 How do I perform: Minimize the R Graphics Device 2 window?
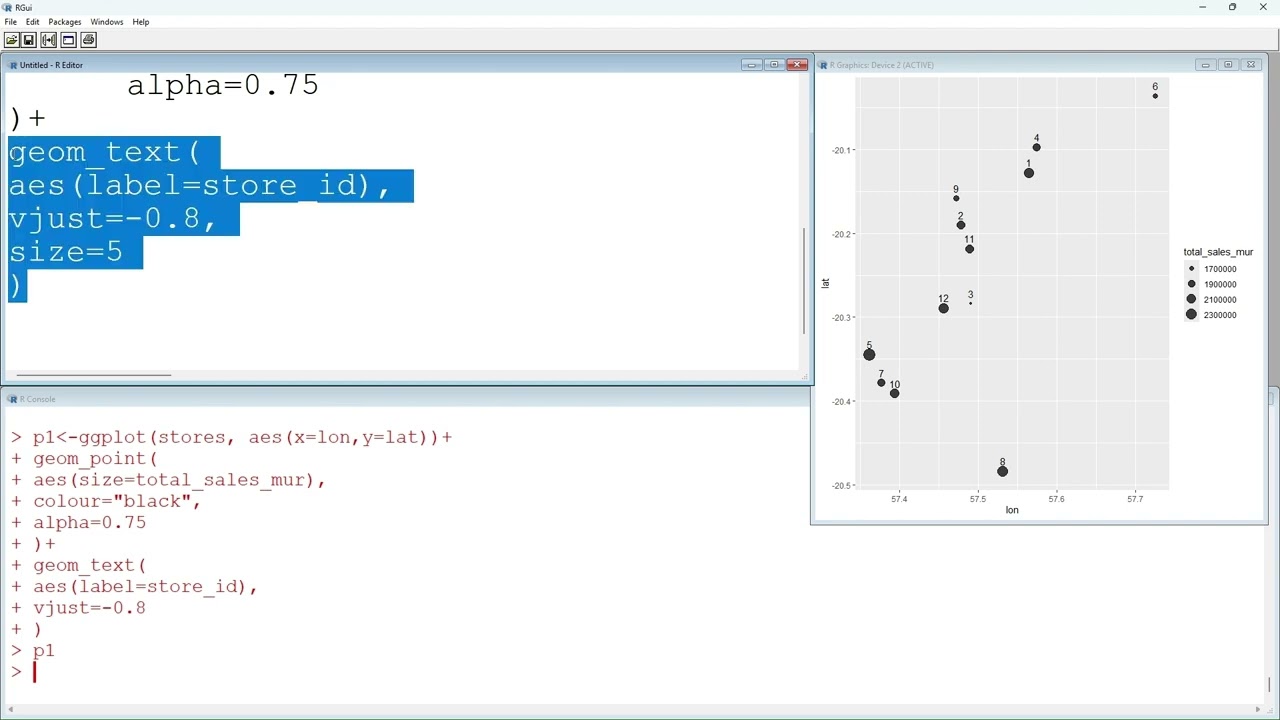click(x=1206, y=65)
